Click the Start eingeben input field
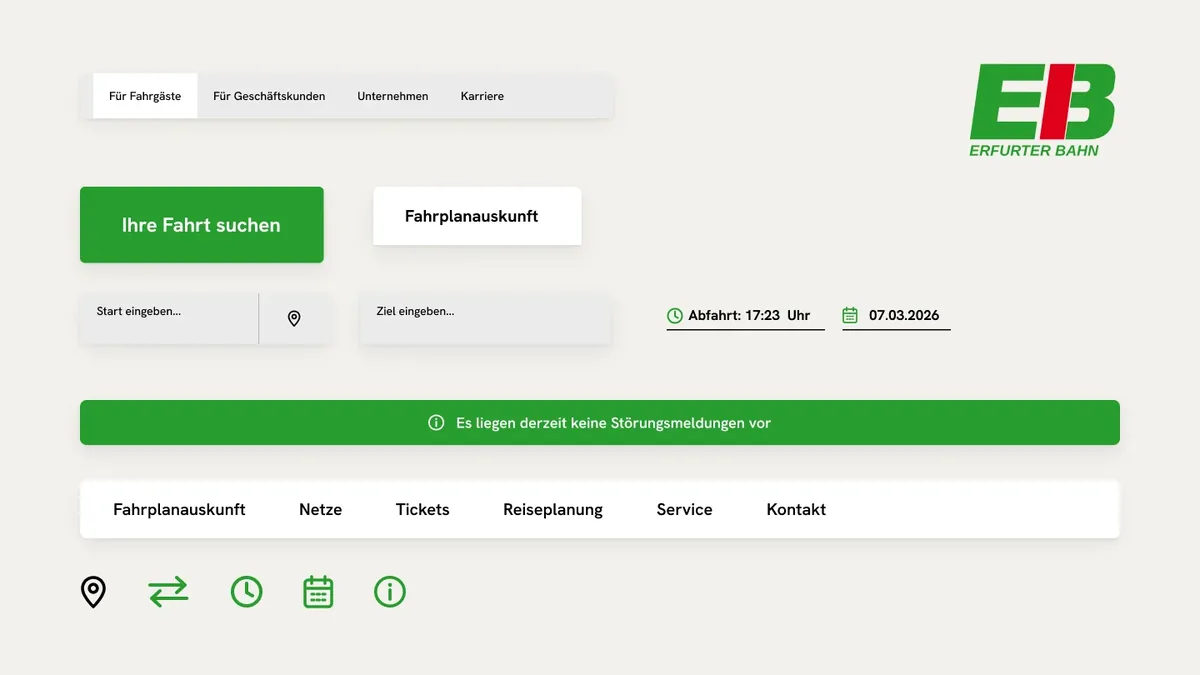 [x=169, y=319]
